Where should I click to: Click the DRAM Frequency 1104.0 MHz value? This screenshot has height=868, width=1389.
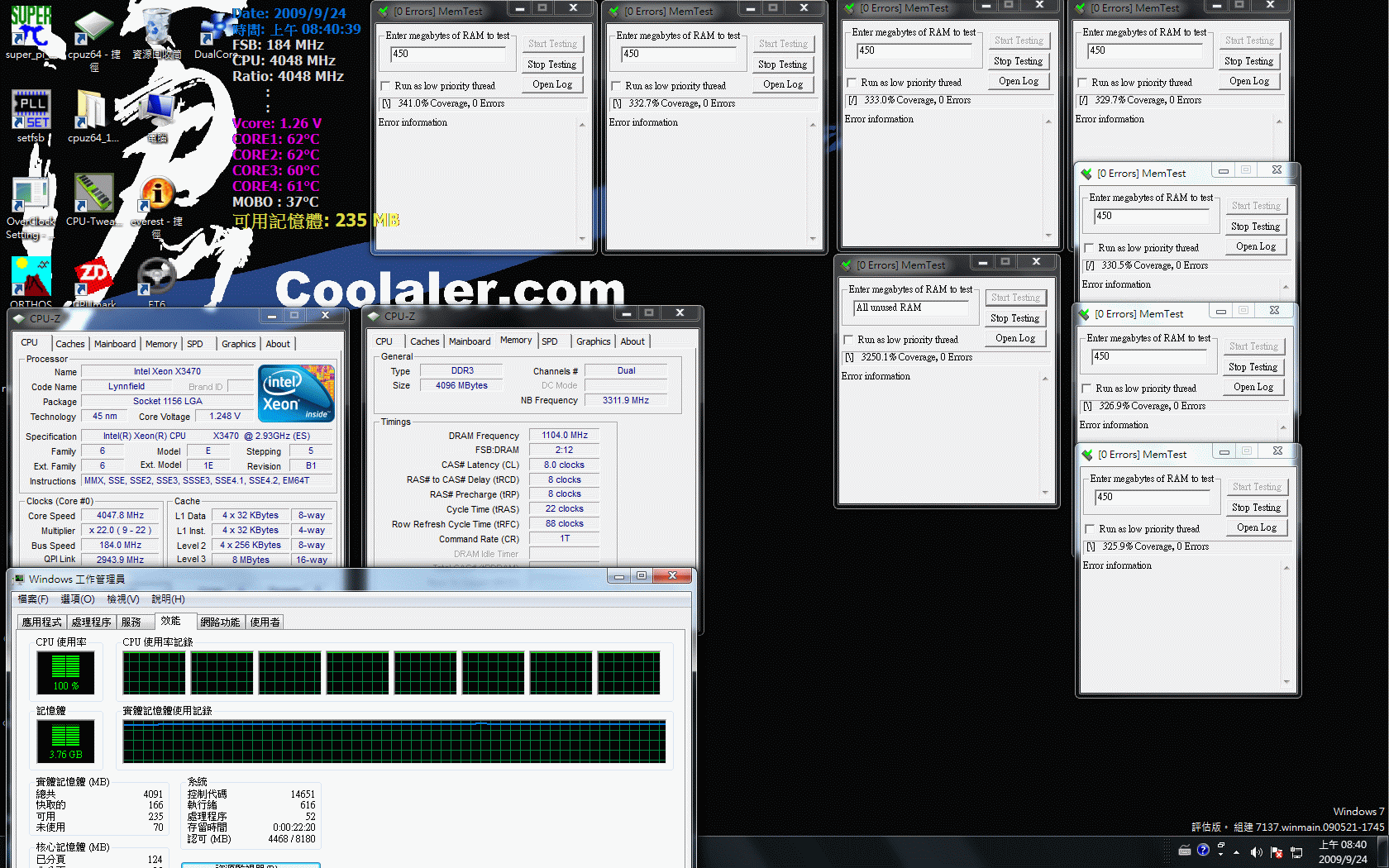pos(564,435)
